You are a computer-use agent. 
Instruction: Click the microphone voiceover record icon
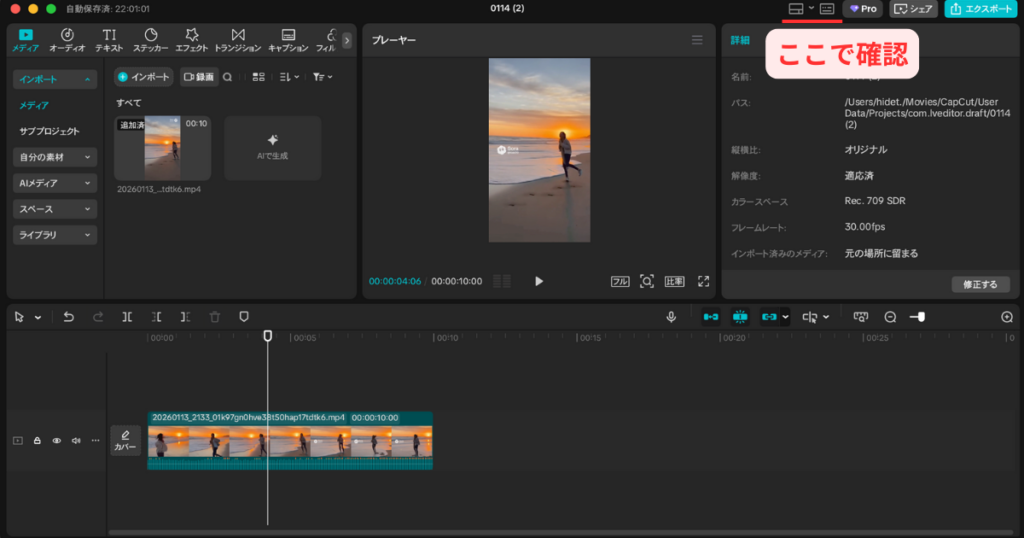click(672, 317)
